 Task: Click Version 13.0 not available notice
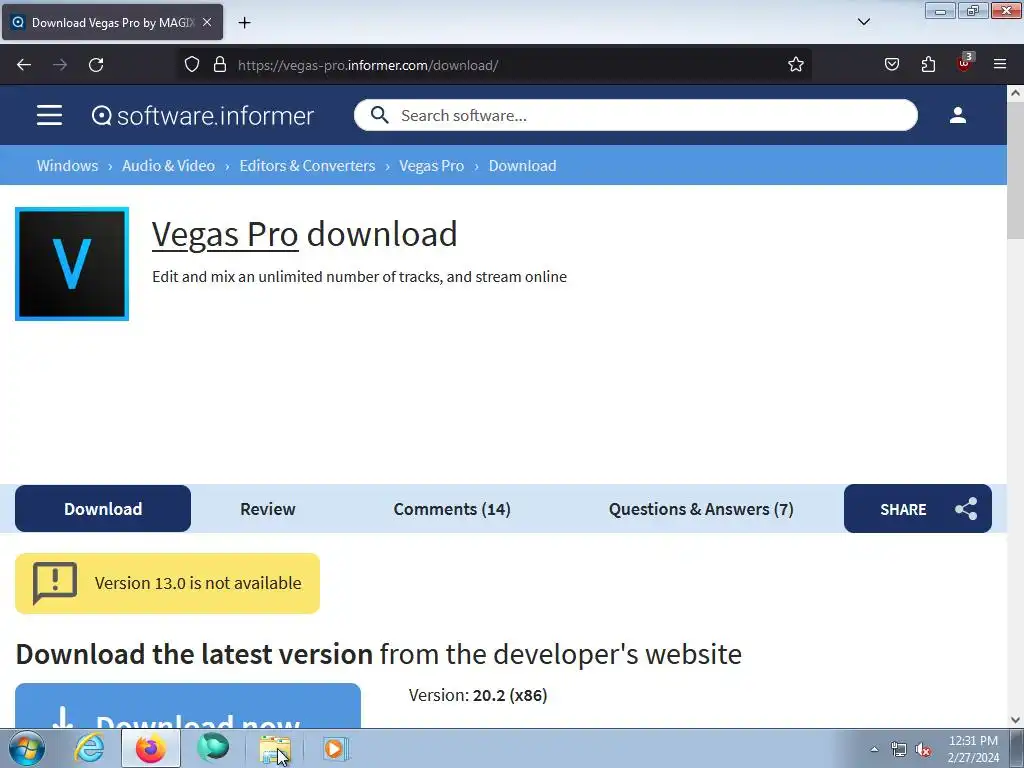pyautogui.click(x=167, y=583)
